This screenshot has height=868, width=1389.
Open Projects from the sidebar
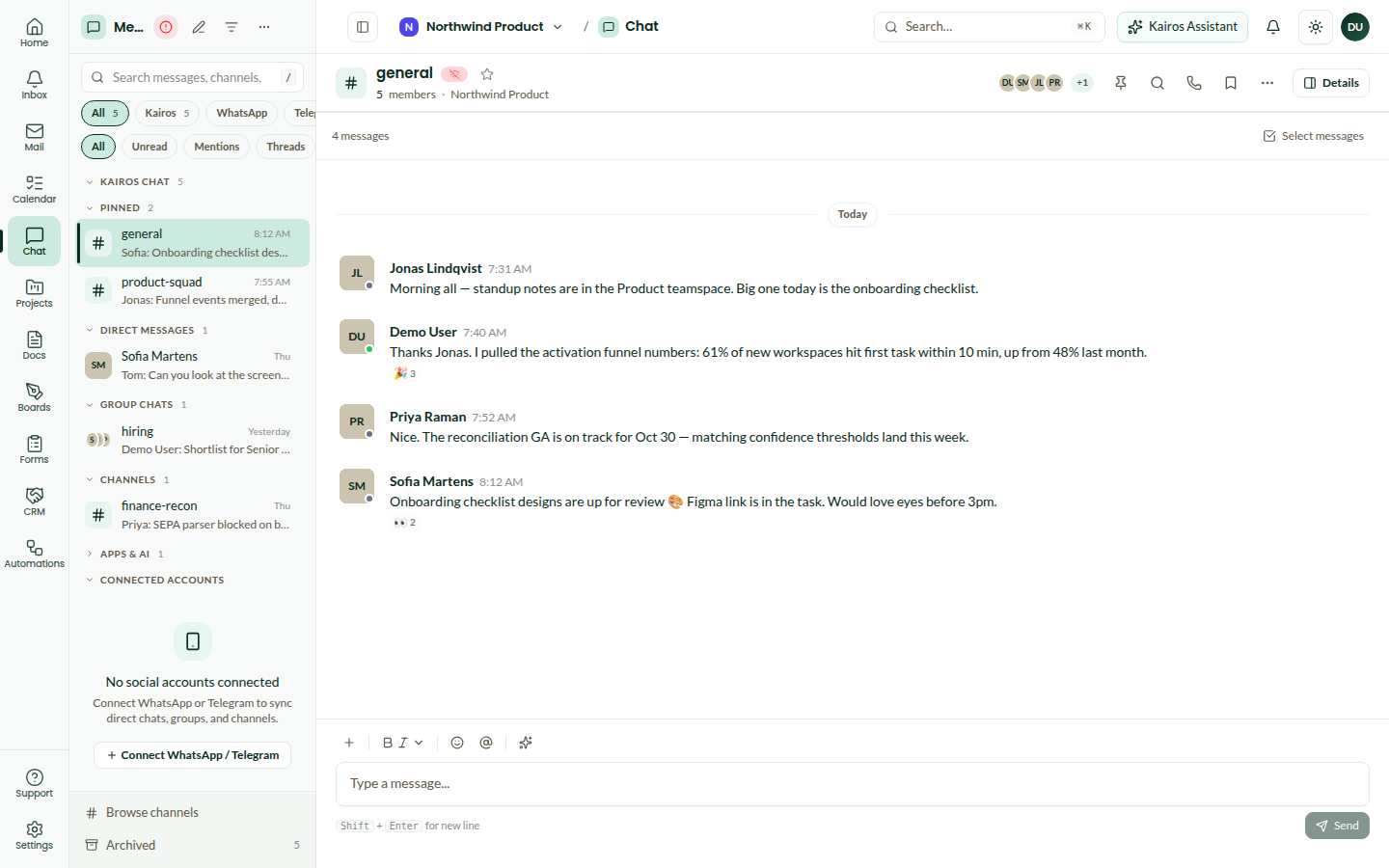tap(34, 293)
